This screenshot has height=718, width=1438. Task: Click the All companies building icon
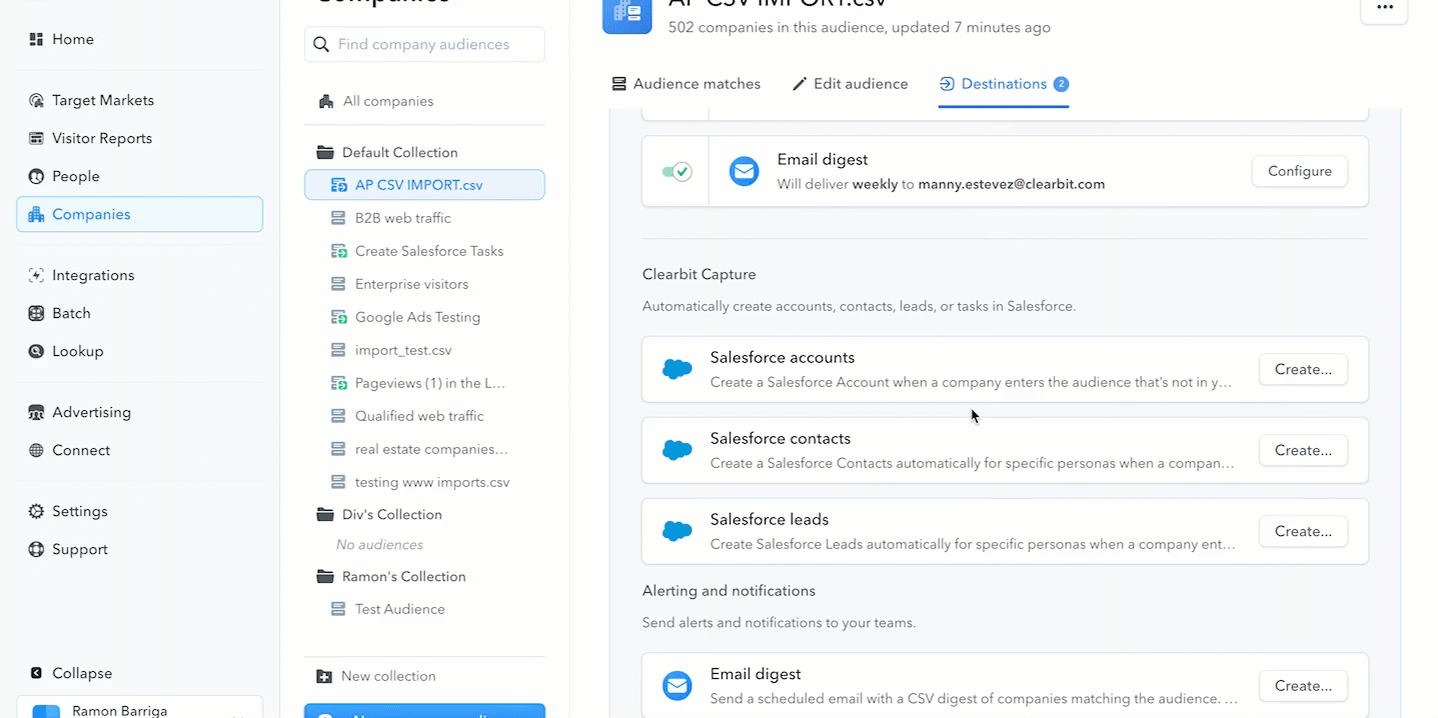click(325, 101)
